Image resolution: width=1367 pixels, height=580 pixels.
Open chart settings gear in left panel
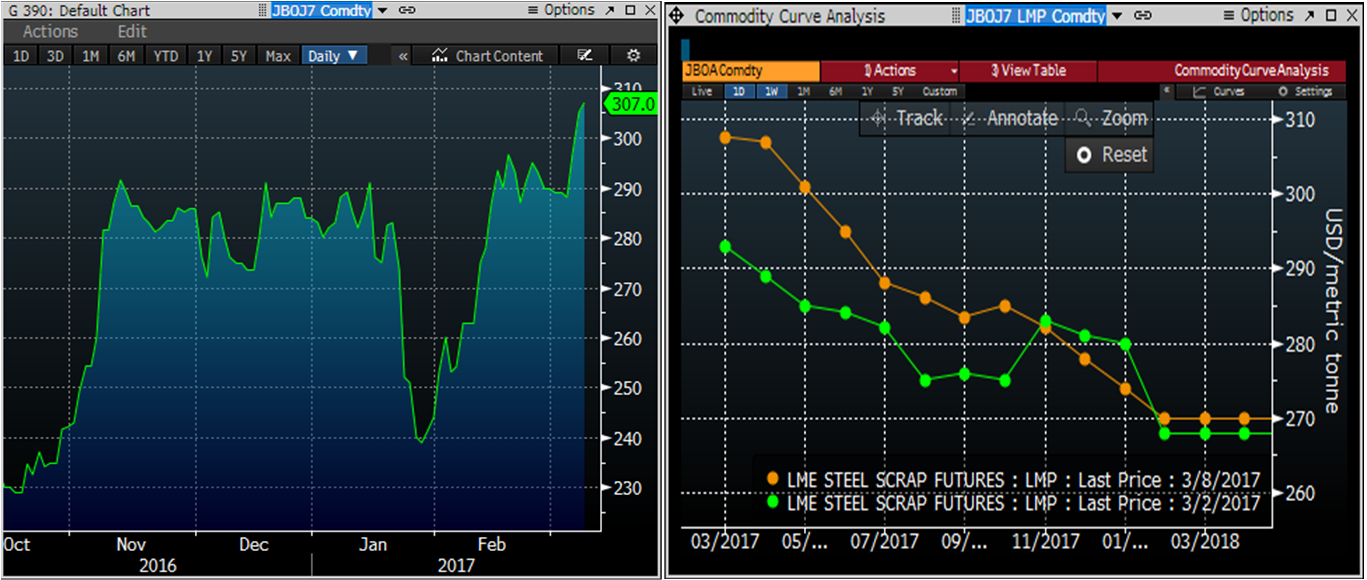coord(633,56)
